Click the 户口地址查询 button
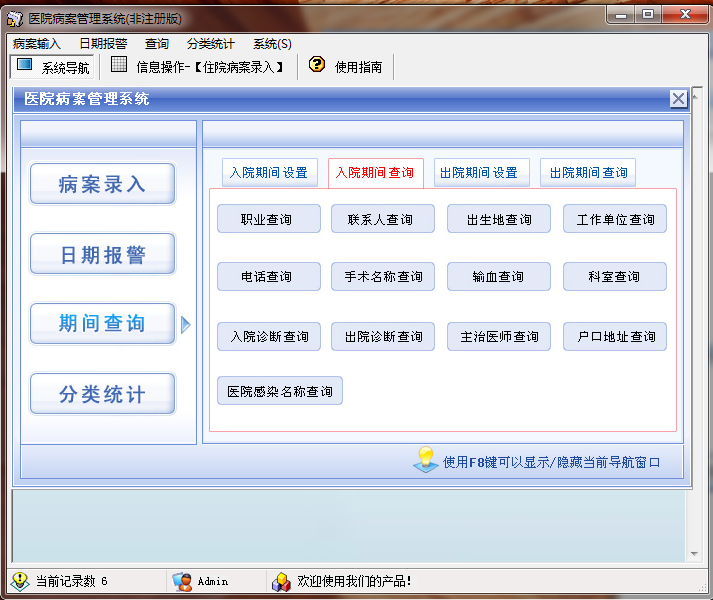 coord(615,337)
